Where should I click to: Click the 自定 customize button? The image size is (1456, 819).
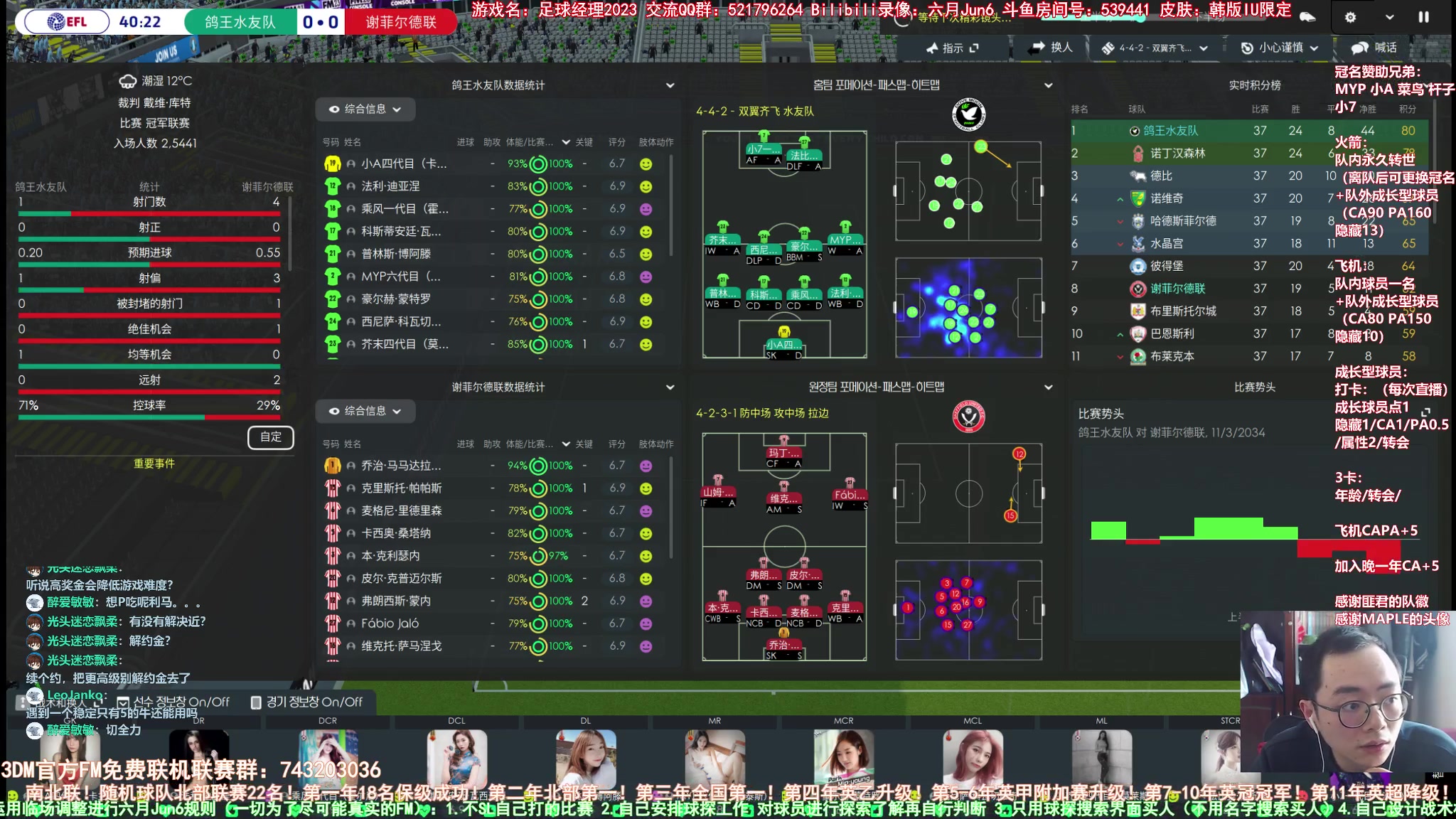271,437
